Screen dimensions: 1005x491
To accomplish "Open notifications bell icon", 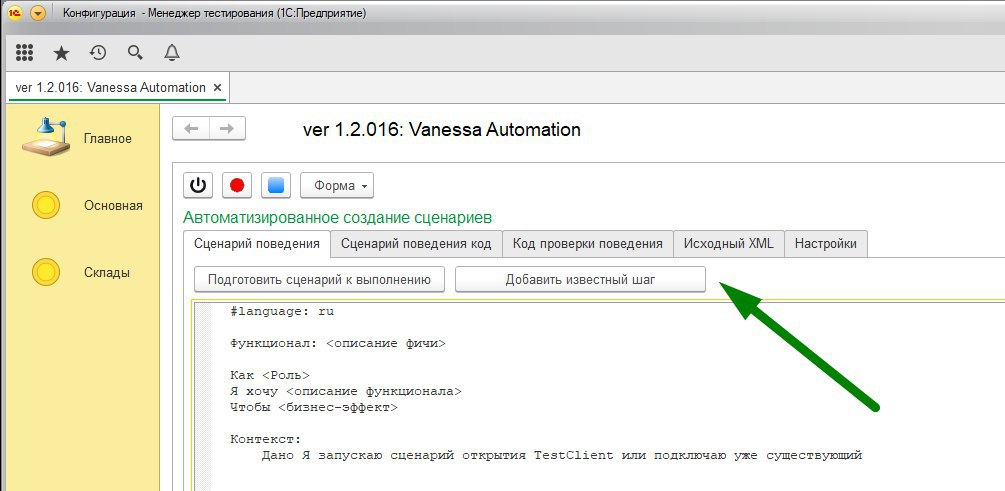I will pyautogui.click(x=172, y=53).
